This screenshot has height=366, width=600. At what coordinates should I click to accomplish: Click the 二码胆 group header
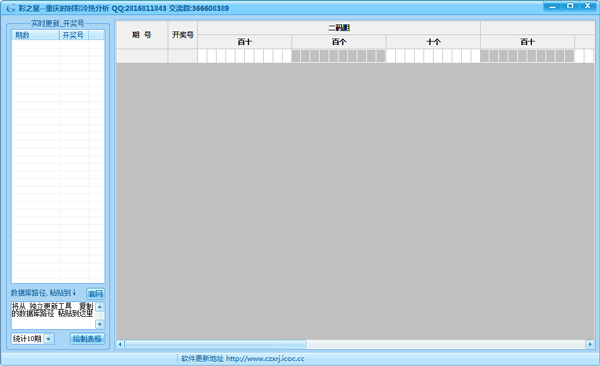pos(339,28)
